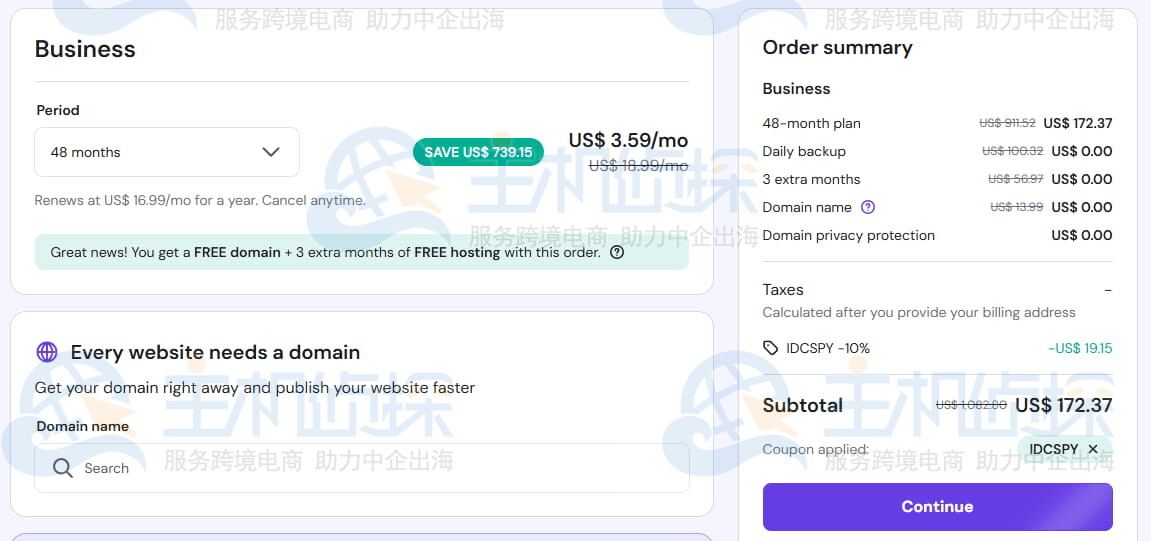Click the Taxes row in order summary
1151x541 pixels.
point(783,289)
